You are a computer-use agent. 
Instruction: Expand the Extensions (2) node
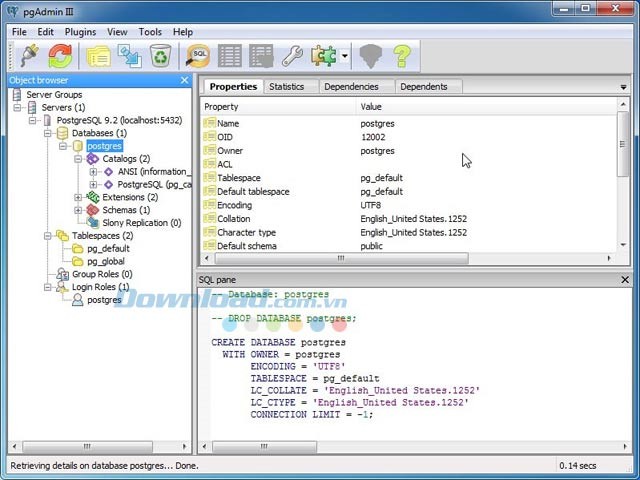point(78,198)
